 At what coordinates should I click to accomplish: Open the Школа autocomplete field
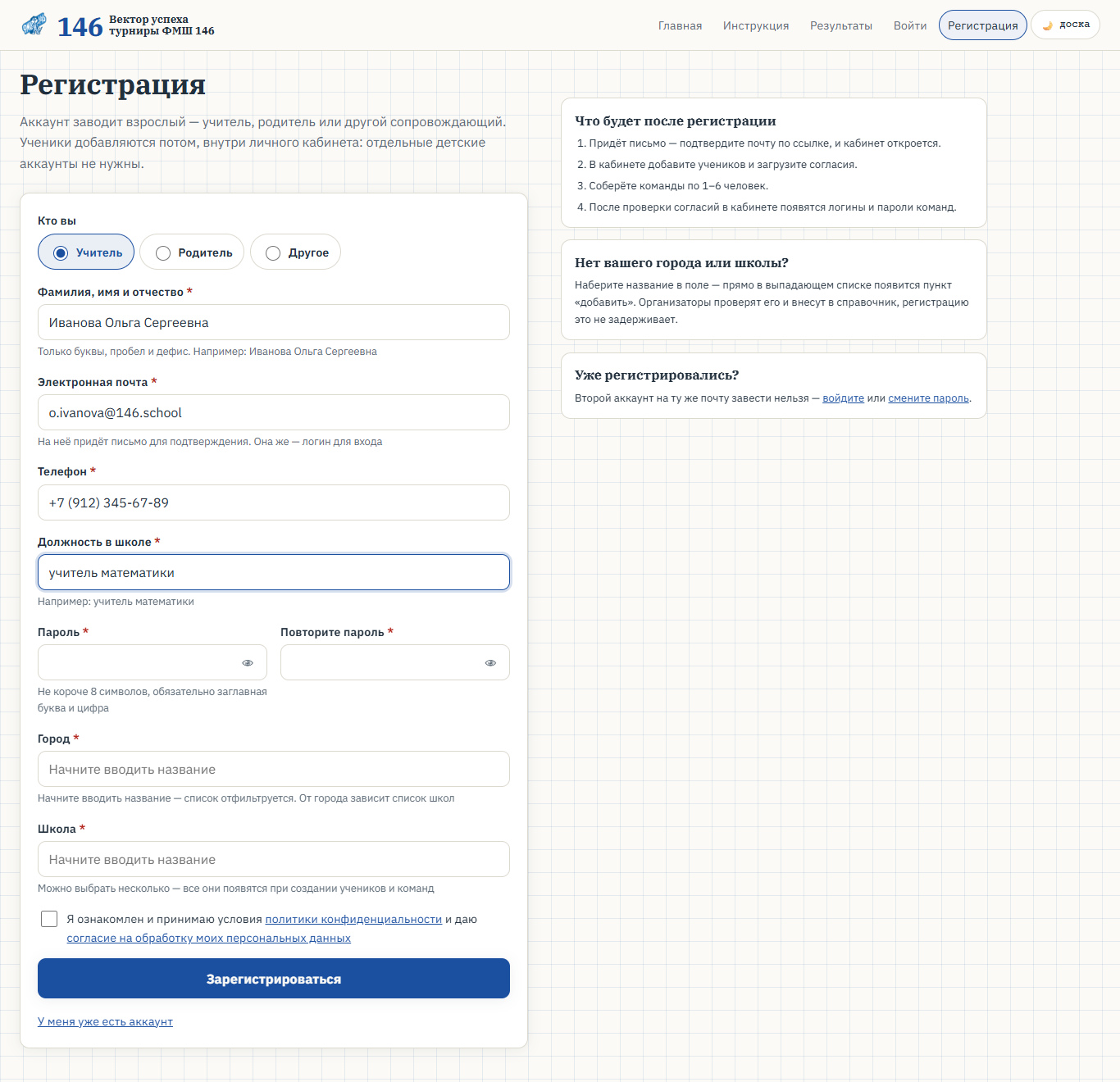pos(274,859)
